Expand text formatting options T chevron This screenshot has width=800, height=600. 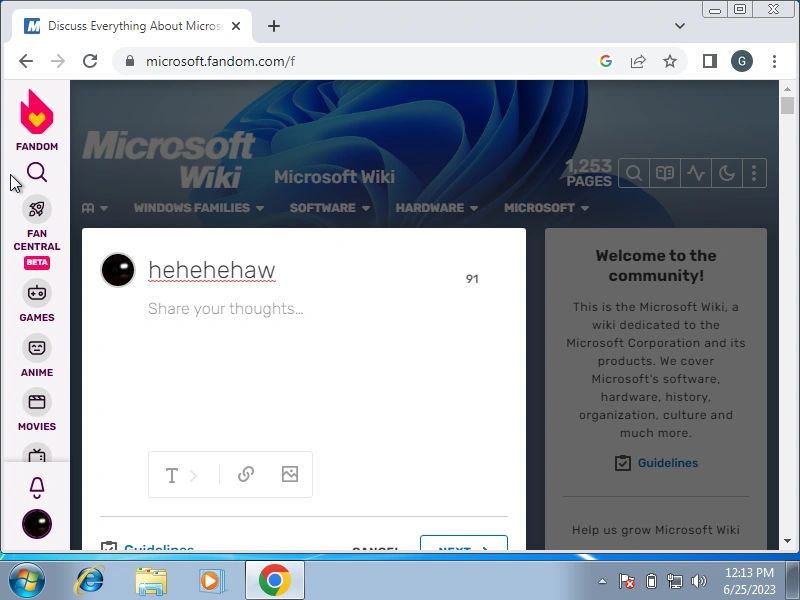[x=181, y=475]
